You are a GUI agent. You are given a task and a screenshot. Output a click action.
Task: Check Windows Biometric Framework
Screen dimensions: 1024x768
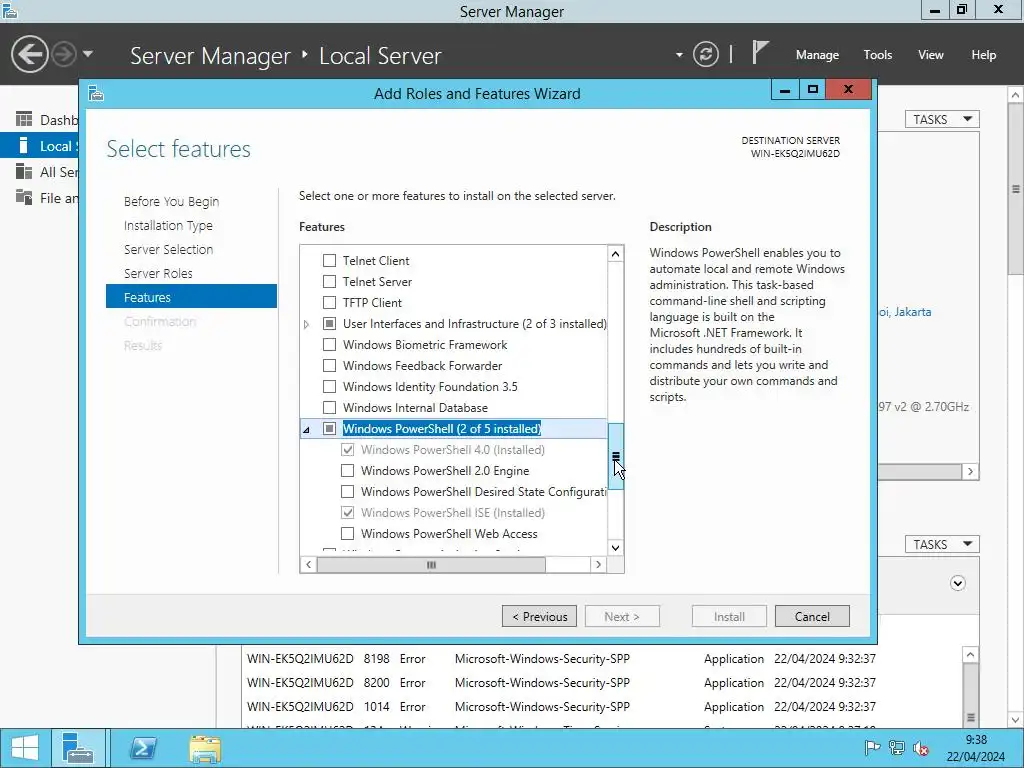(330, 344)
